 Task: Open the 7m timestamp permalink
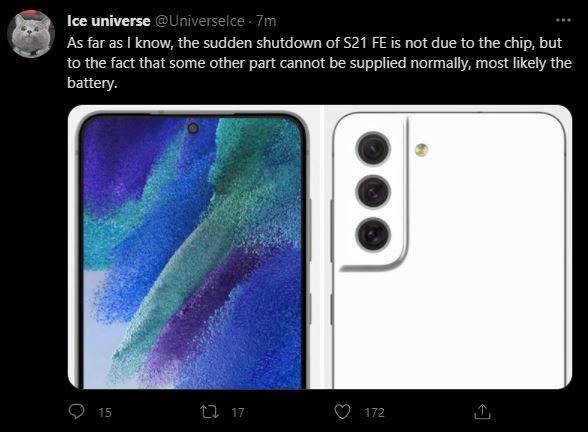pyautogui.click(x=266, y=21)
